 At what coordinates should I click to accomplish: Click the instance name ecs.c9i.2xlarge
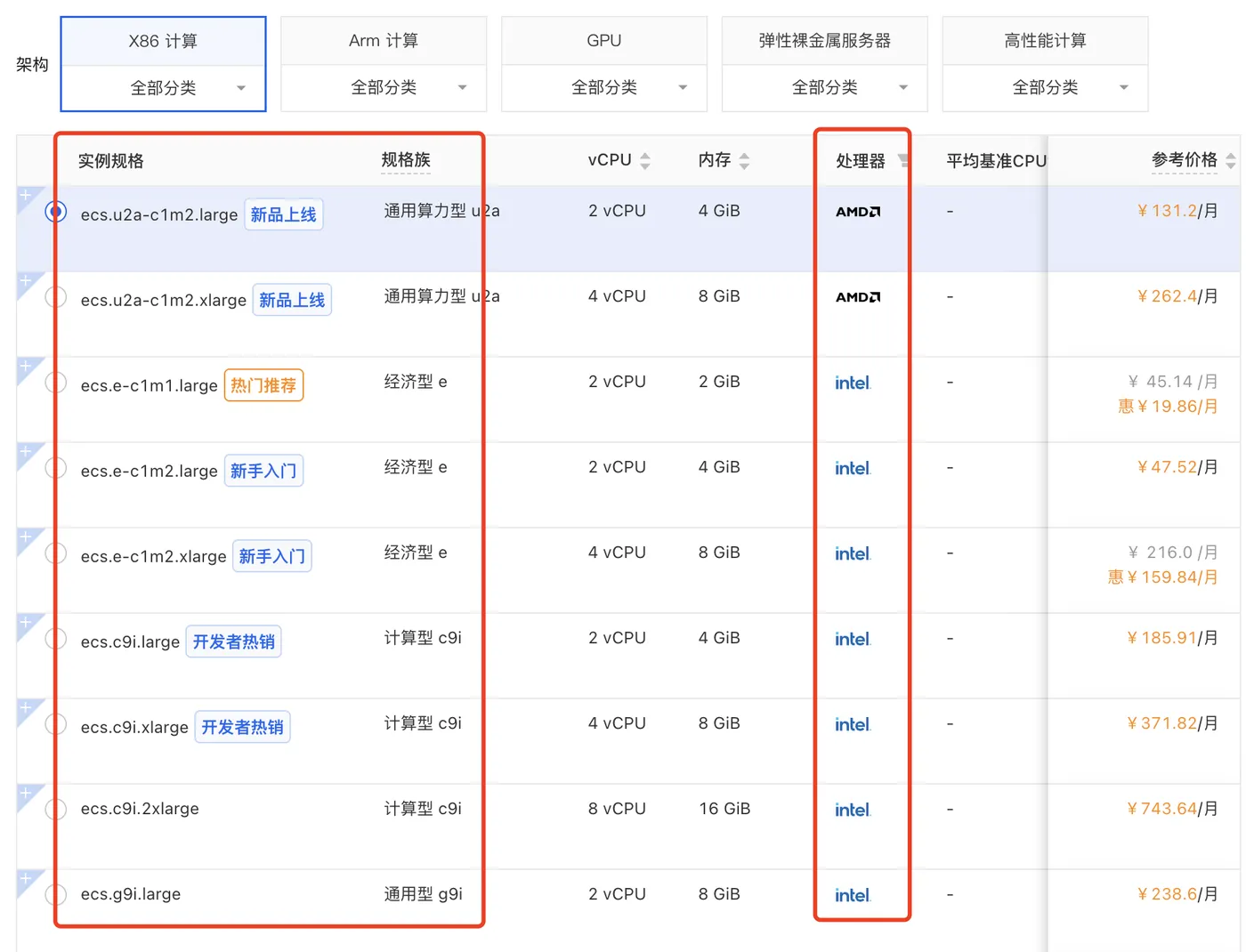pos(140,809)
